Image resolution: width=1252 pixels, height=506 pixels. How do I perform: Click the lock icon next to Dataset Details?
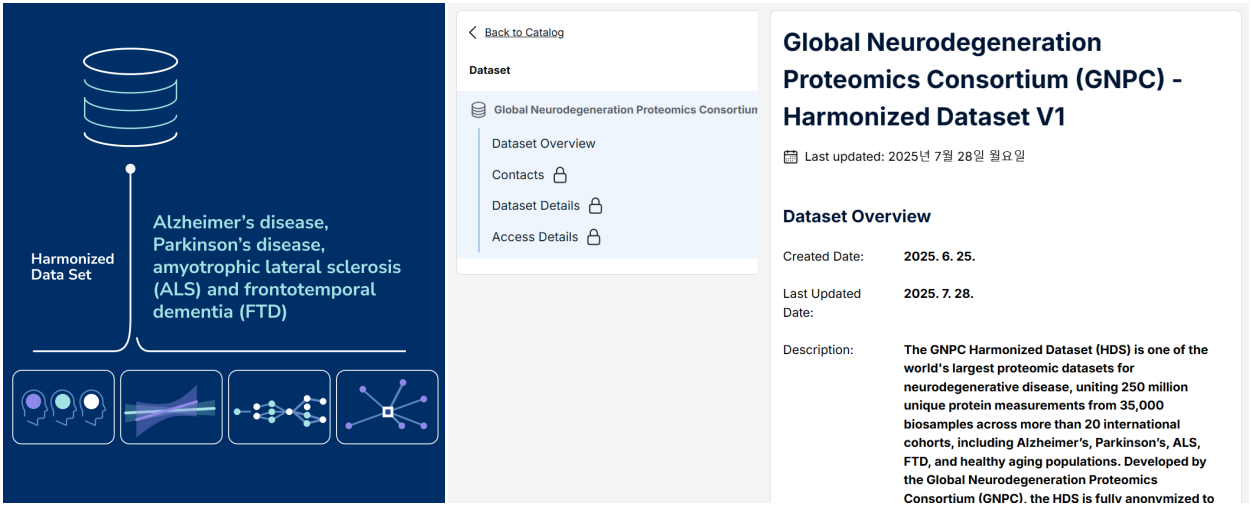595,206
